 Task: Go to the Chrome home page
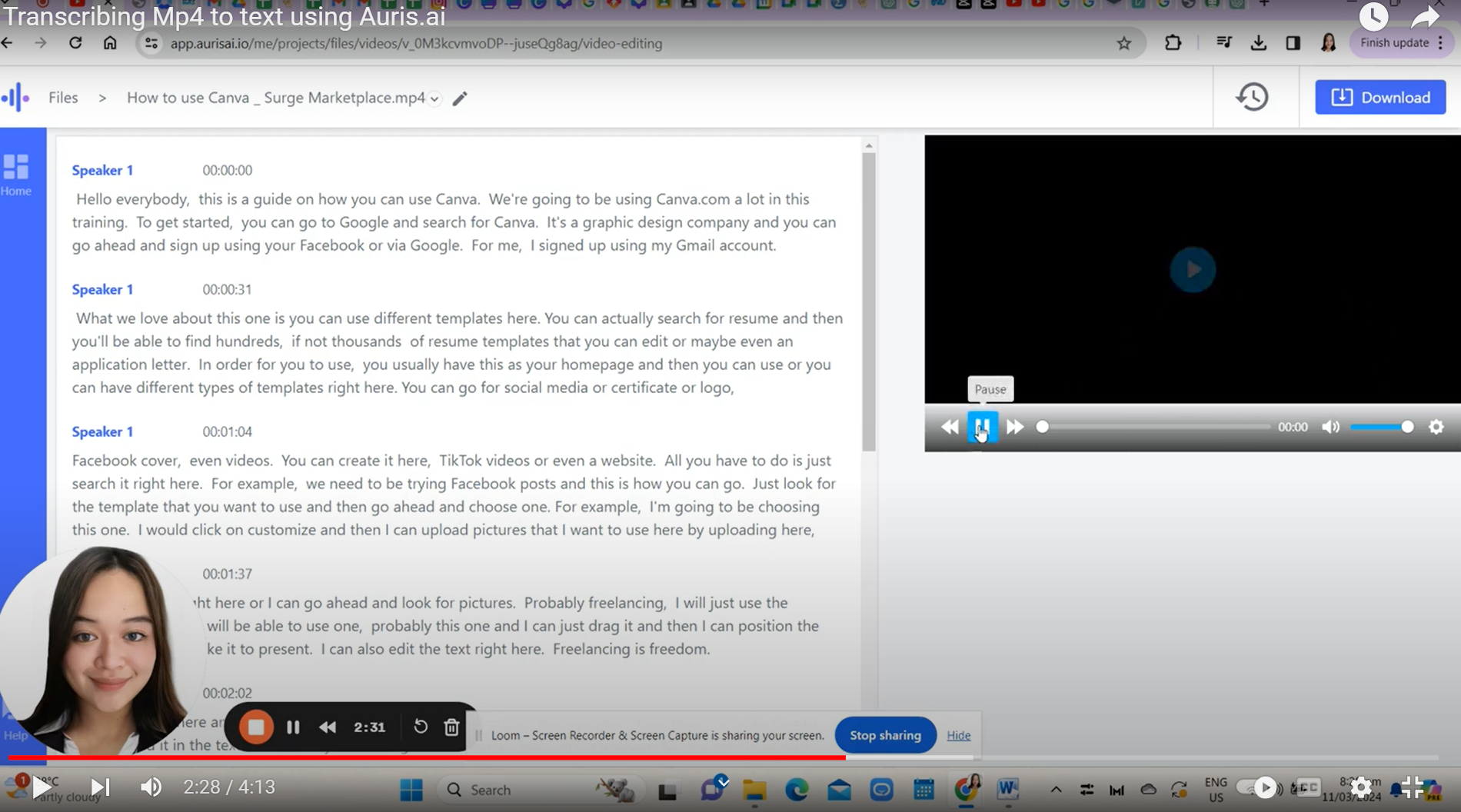click(x=110, y=43)
